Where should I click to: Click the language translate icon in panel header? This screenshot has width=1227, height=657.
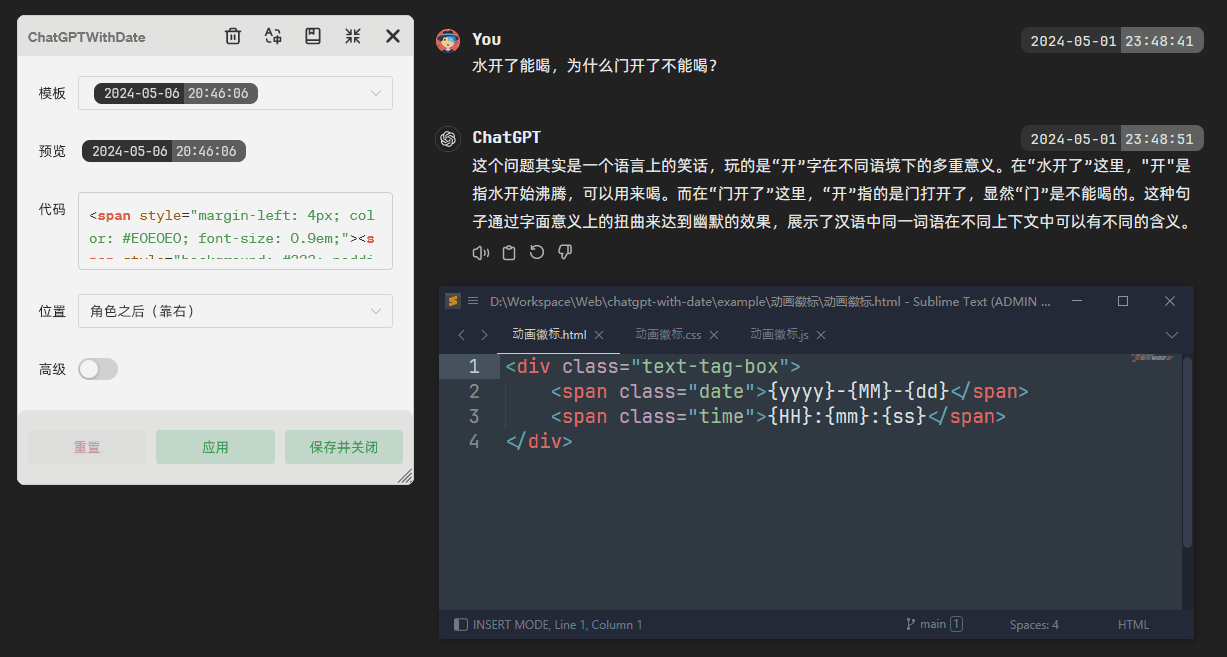273,36
